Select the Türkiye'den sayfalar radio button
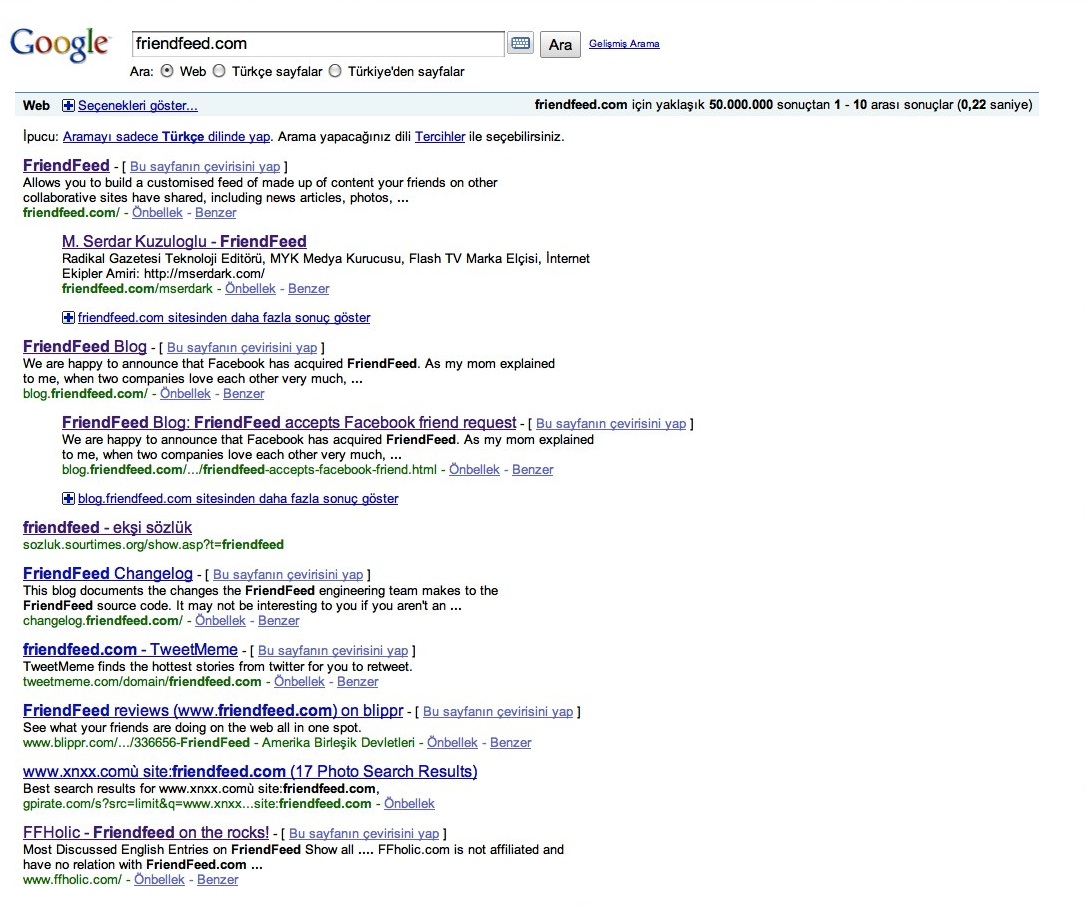The height and width of the screenshot is (906, 1086). pos(335,71)
